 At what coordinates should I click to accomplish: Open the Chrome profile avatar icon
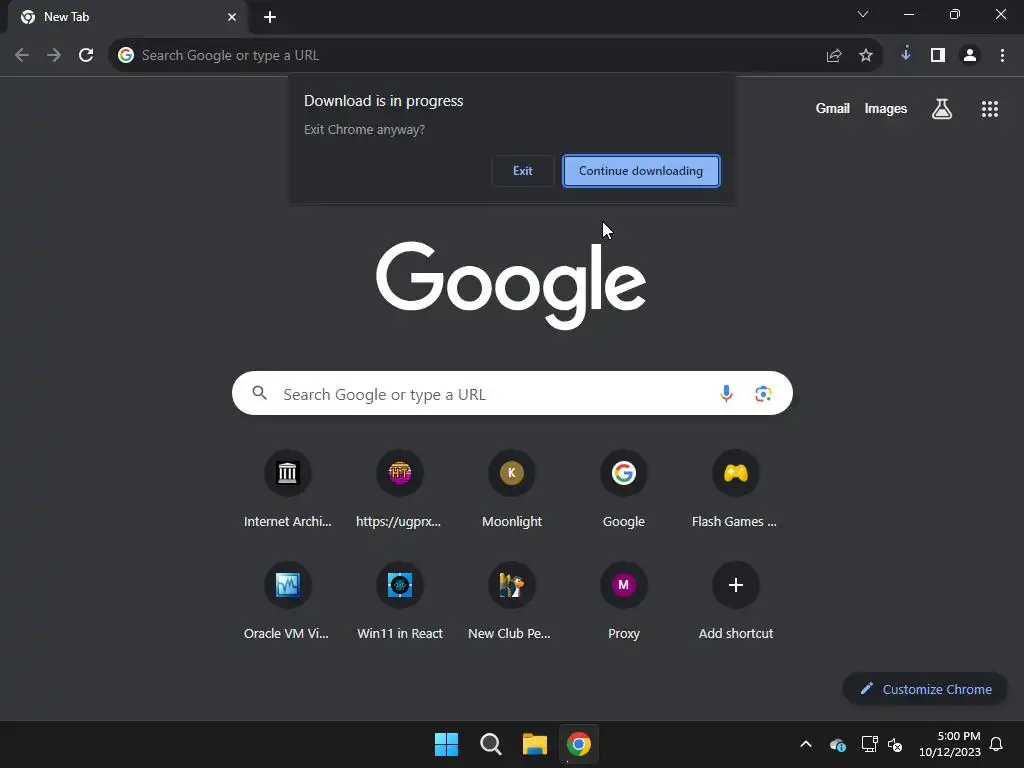coord(970,56)
